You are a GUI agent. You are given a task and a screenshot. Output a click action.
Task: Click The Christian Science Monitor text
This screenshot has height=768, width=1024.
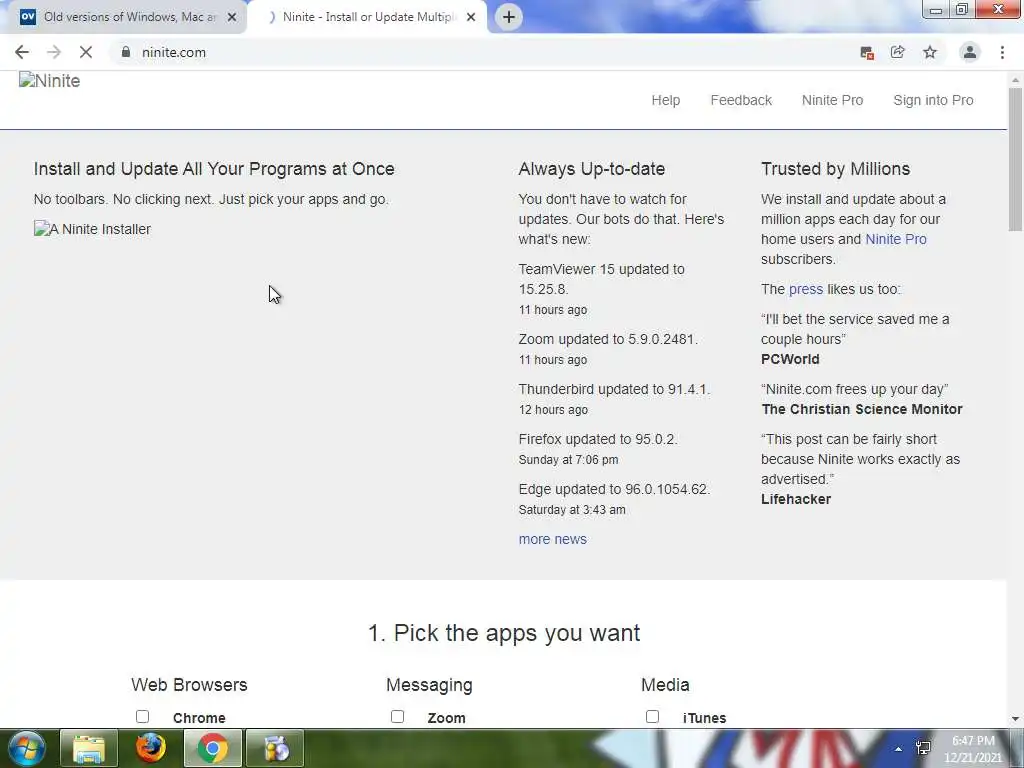pyautogui.click(x=862, y=409)
